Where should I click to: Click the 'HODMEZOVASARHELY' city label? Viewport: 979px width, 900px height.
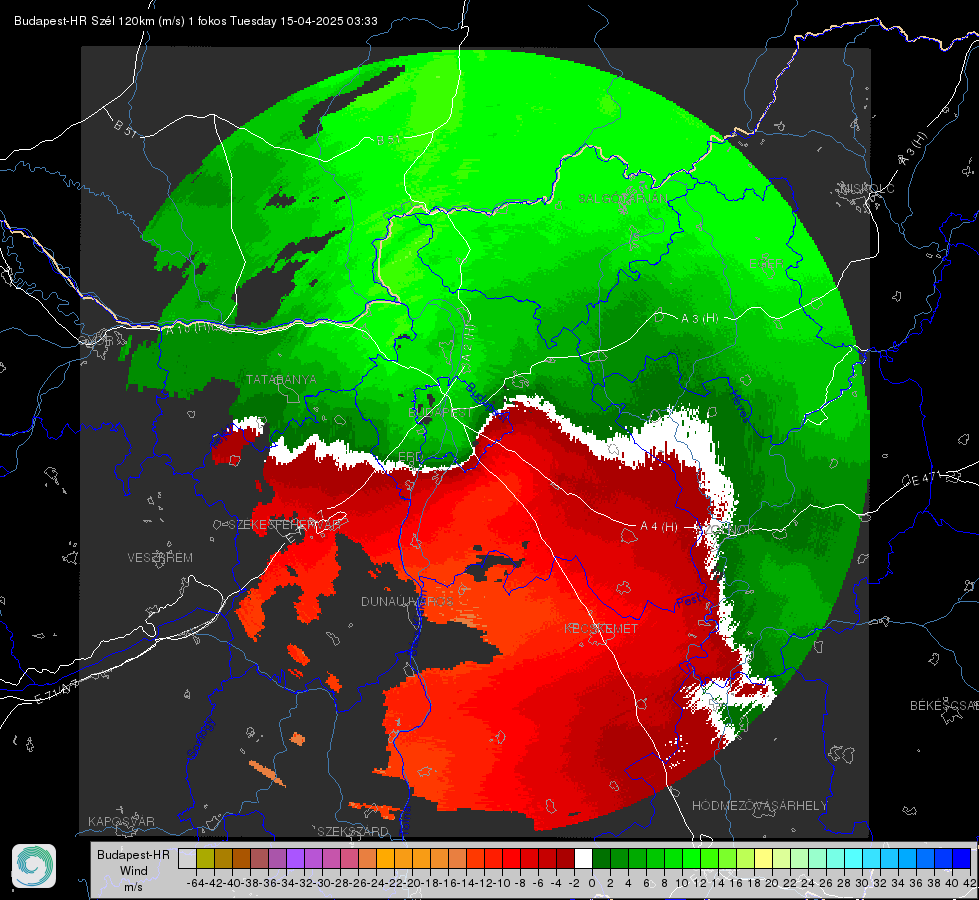coord(759,805)
